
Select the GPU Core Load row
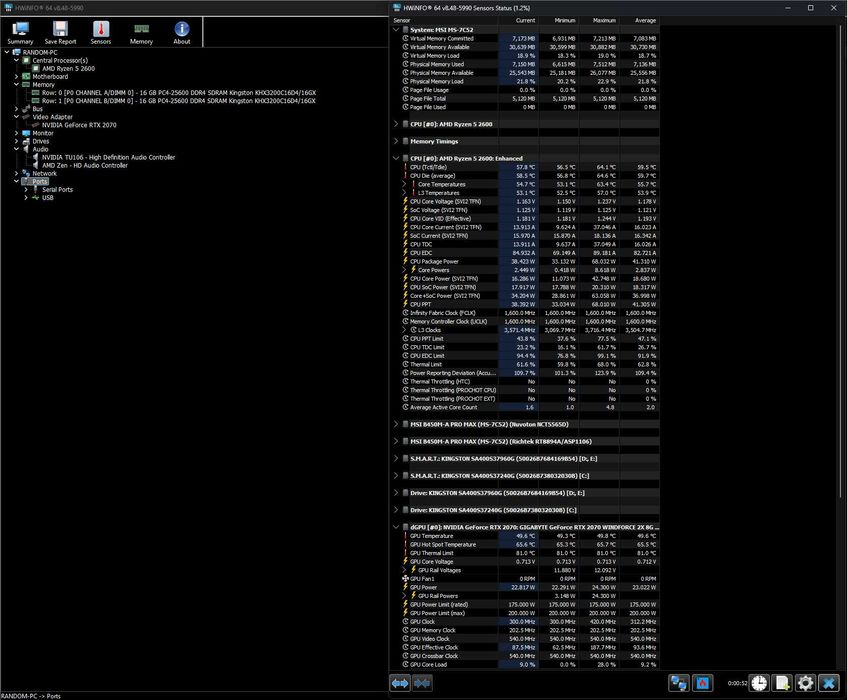click(530, 664)
